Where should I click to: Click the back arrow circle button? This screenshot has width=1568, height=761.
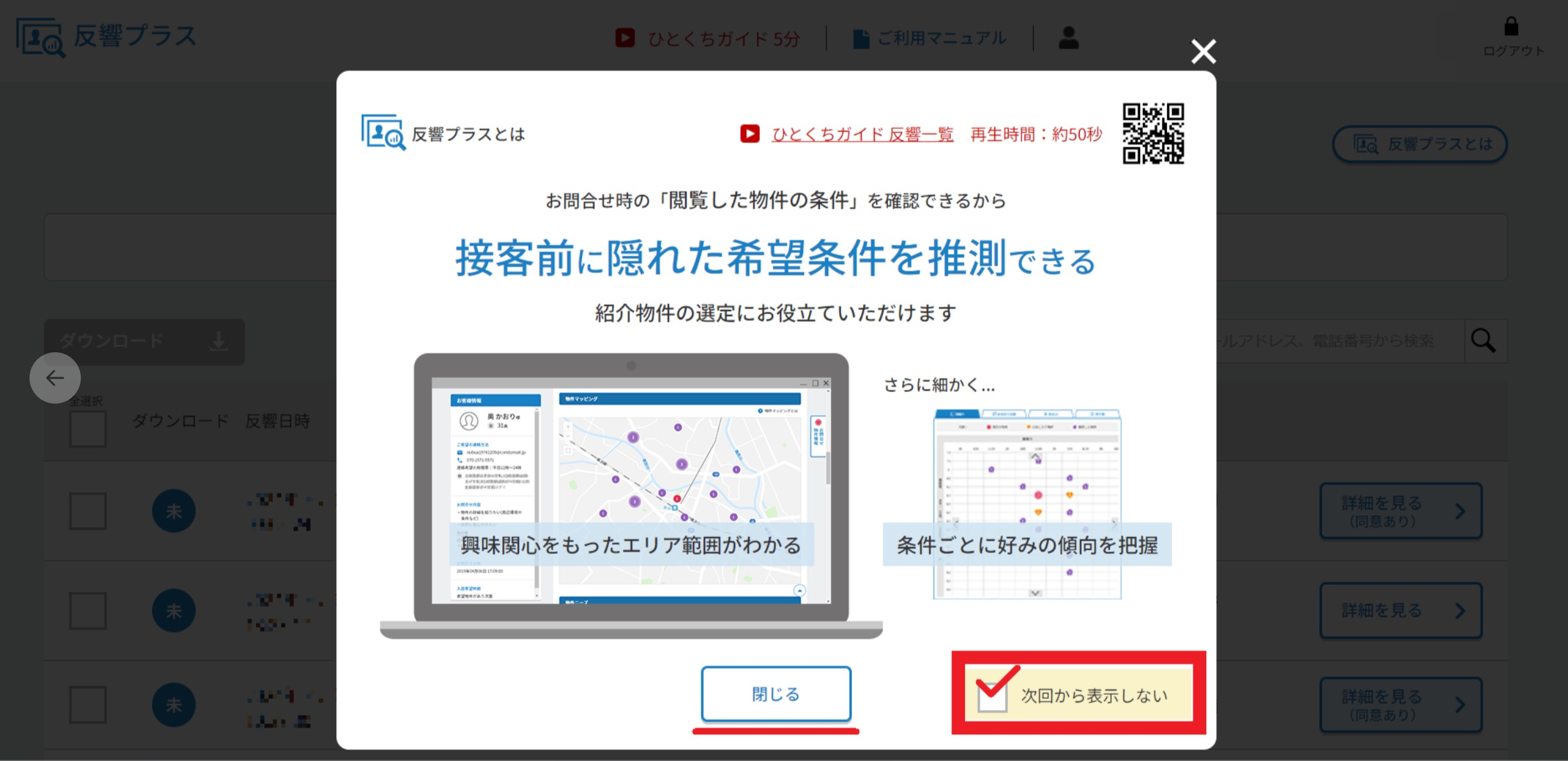pyautogui.click(x=55, y=378)
